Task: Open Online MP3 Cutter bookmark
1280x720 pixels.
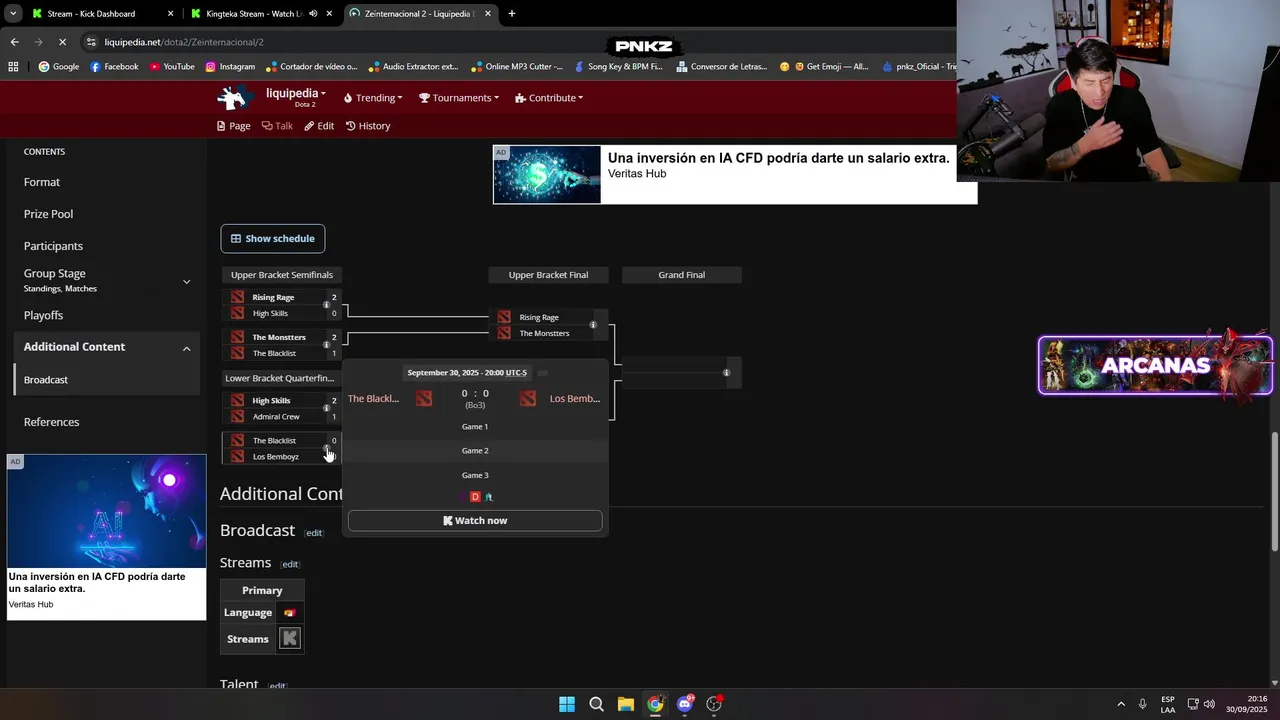Action: [517, 67]
